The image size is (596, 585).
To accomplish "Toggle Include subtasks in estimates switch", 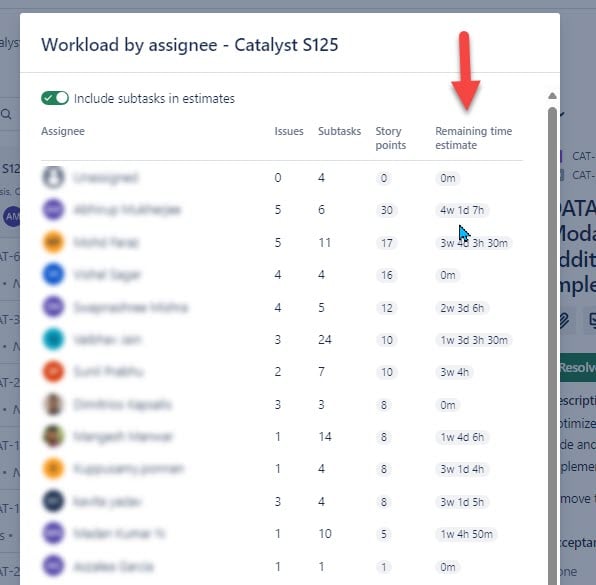I will (x=55, y=98).
